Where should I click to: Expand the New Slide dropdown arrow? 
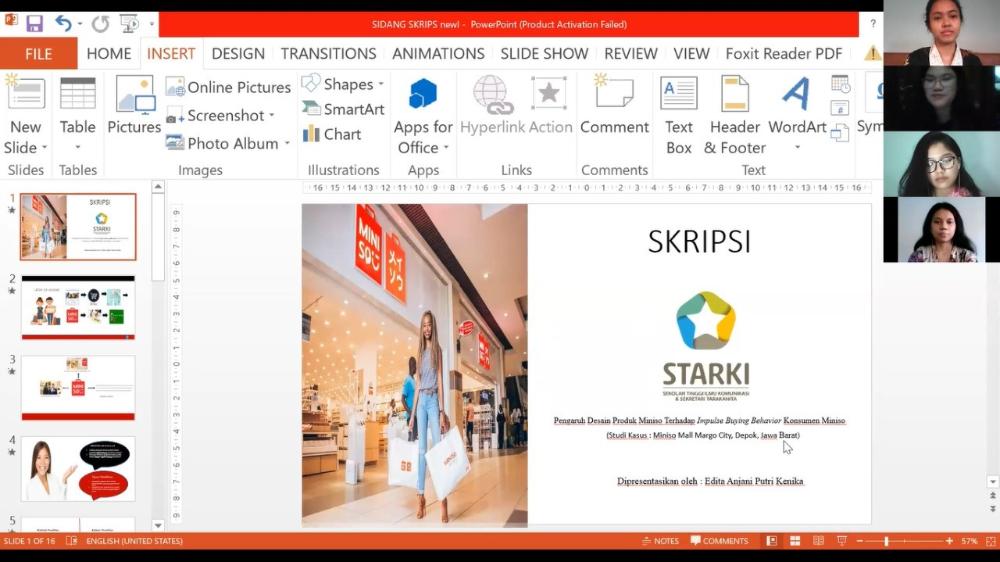pyautogui.click(x=45, y=147)
